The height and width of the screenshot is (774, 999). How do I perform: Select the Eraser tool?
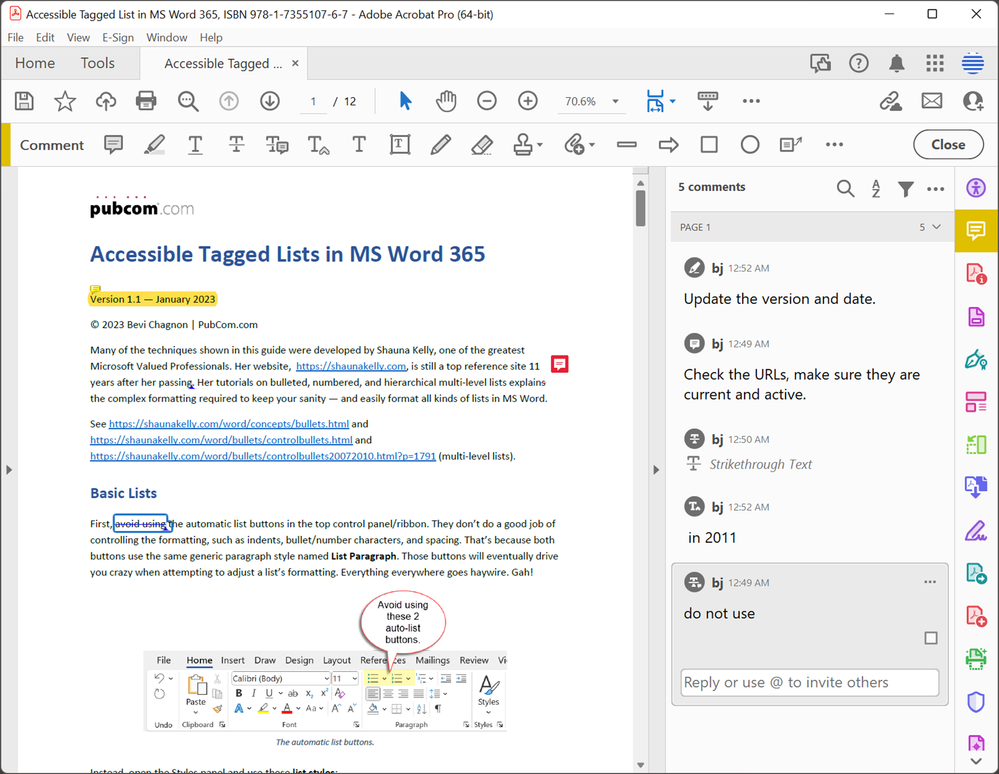tap(481, 145)
